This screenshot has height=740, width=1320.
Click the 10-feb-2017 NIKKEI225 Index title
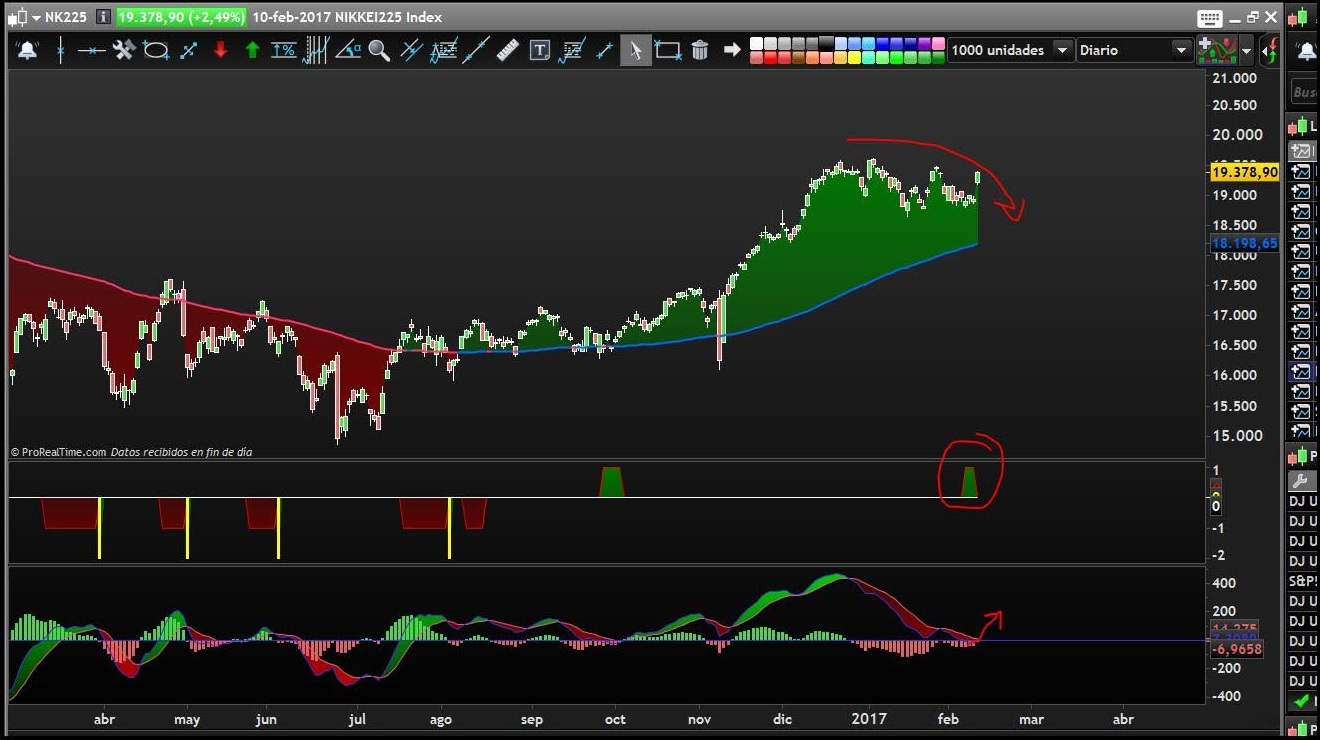[x=347, y=17]
